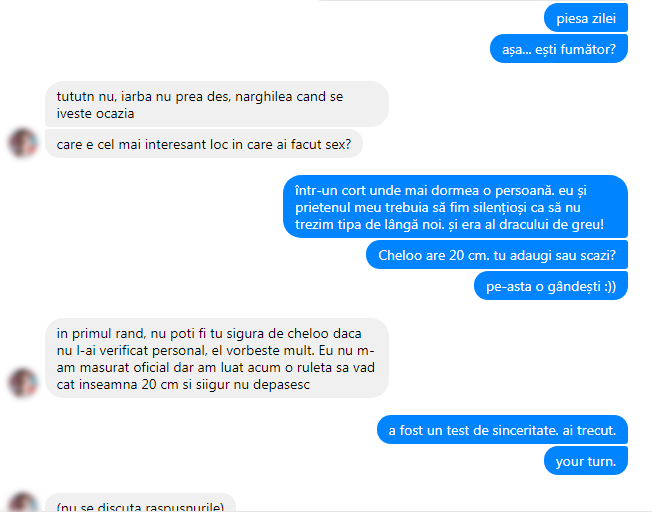Click 'iveste ocazia' text in first gray bubble
This screenshot has height=512, width=652.
95,114
